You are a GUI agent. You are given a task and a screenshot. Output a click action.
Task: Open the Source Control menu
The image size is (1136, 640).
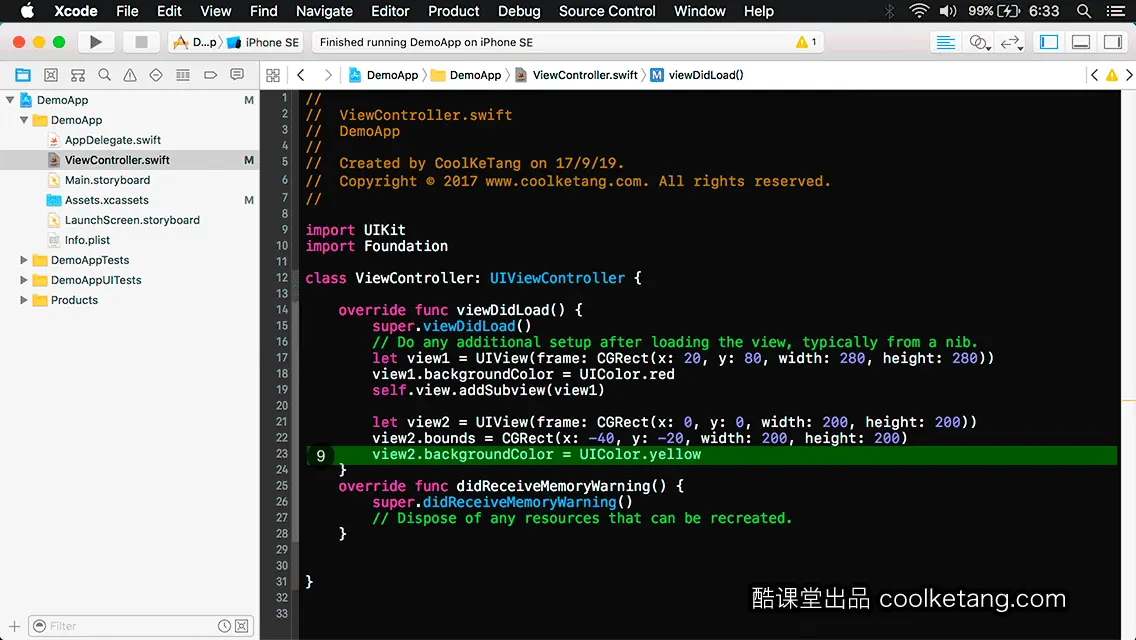coord(607,11)
